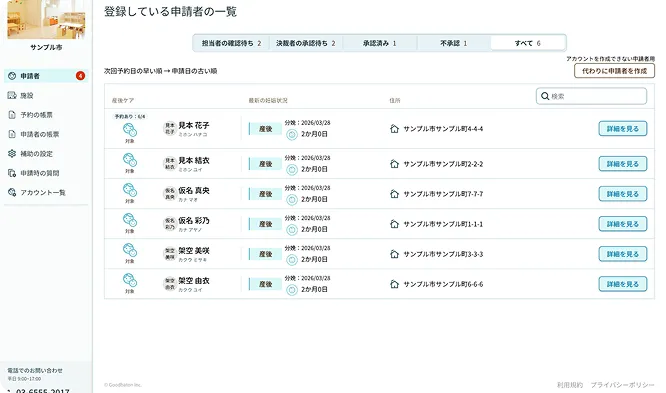Screen dimensions: 666x393
Task: Click the baby age icon in 見本 花子 row
Action: point(291,135)
